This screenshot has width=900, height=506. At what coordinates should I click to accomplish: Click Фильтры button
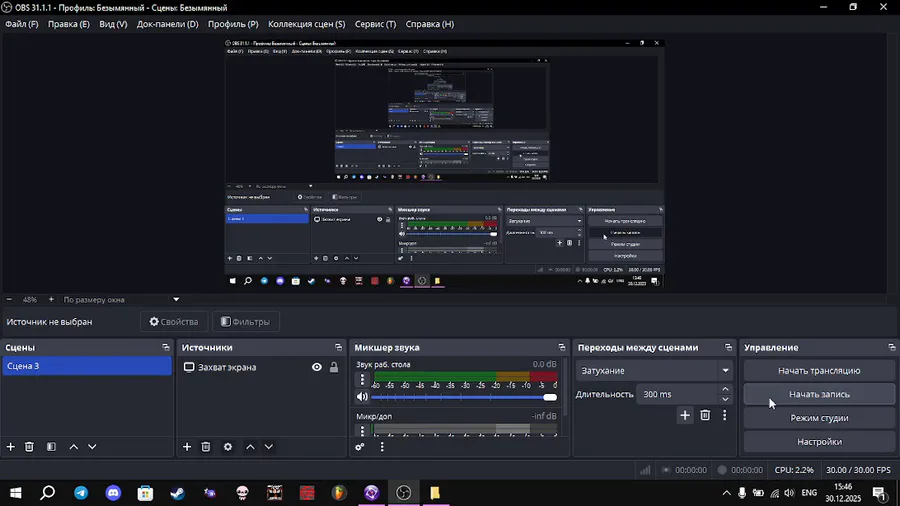[246, 322]
